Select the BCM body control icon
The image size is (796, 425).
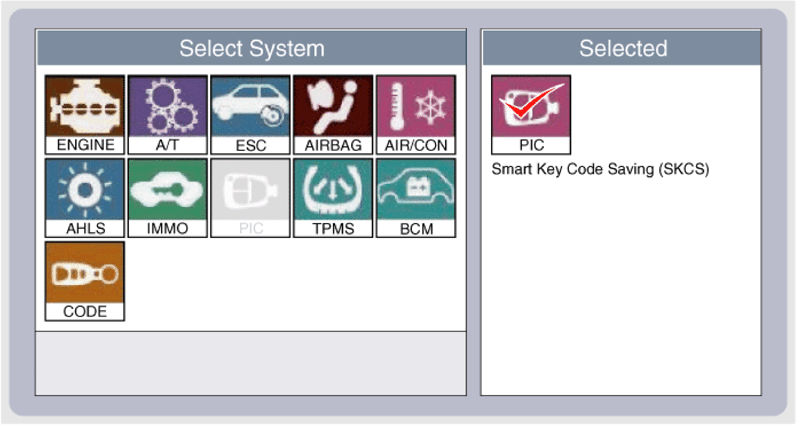(415, 197)
